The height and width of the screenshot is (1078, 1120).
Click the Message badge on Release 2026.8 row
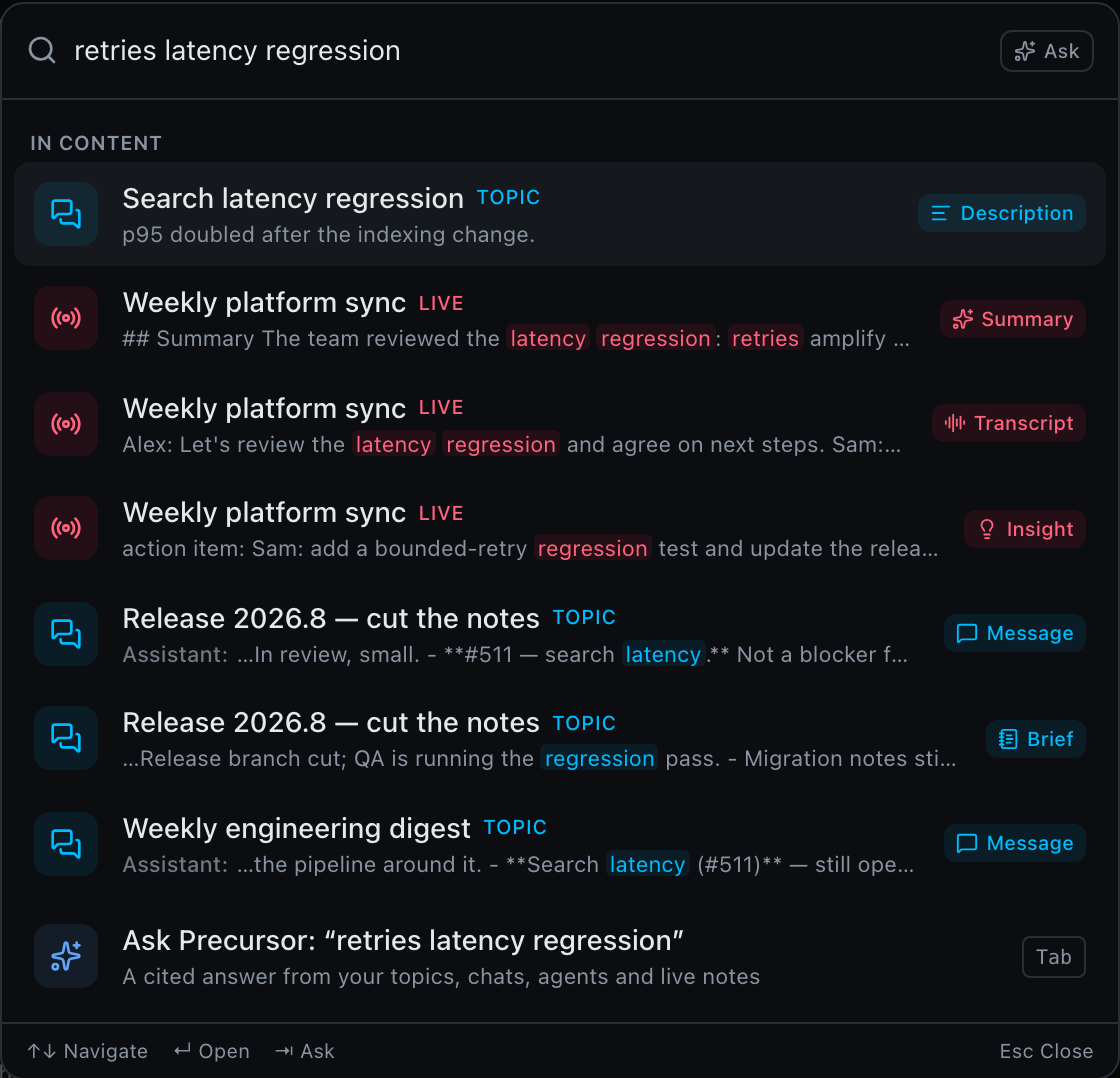pyautogui.click(x=1015, y=633)
